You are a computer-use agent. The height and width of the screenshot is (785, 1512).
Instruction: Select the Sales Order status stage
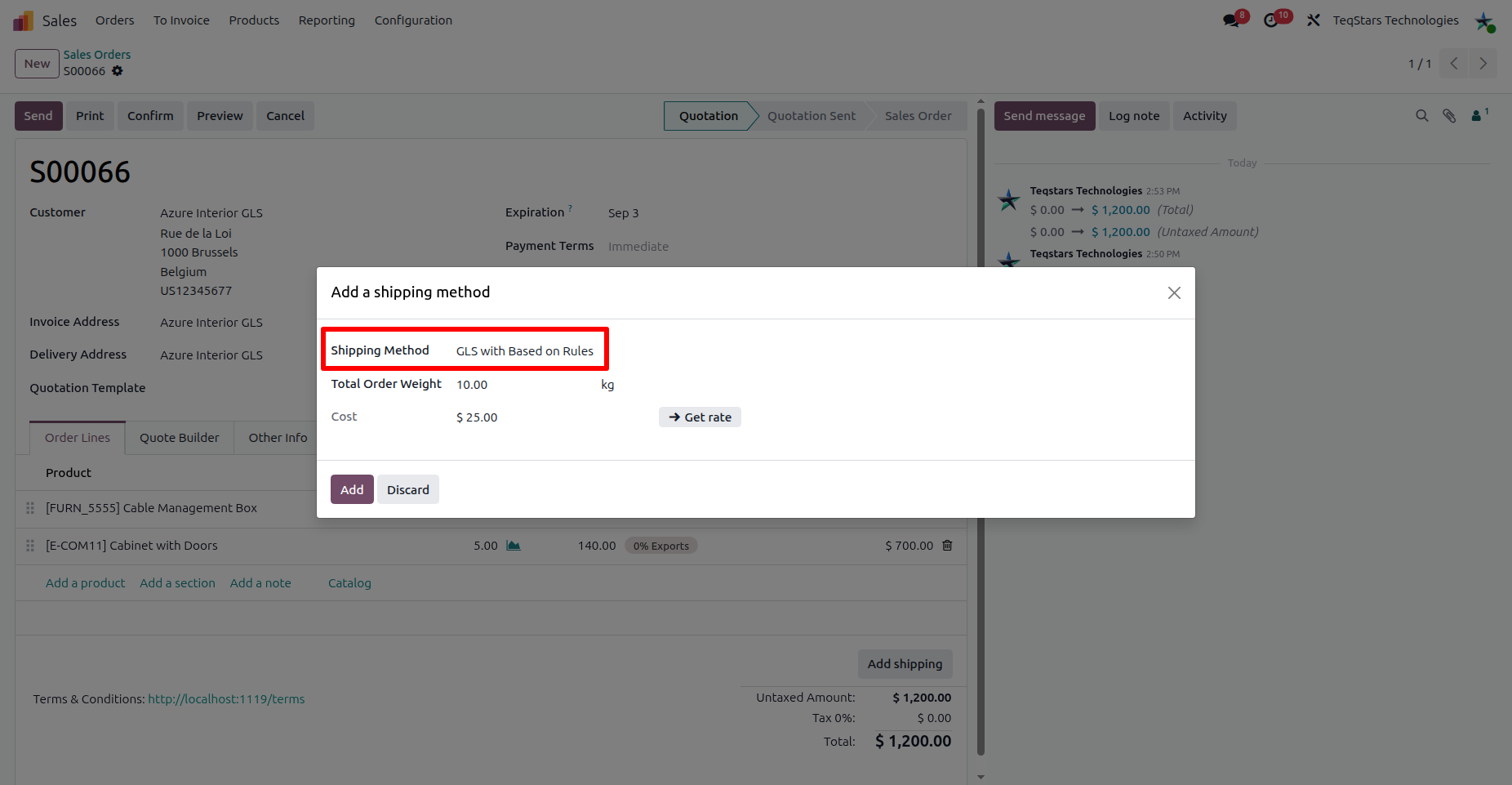[x=918, y=116]
